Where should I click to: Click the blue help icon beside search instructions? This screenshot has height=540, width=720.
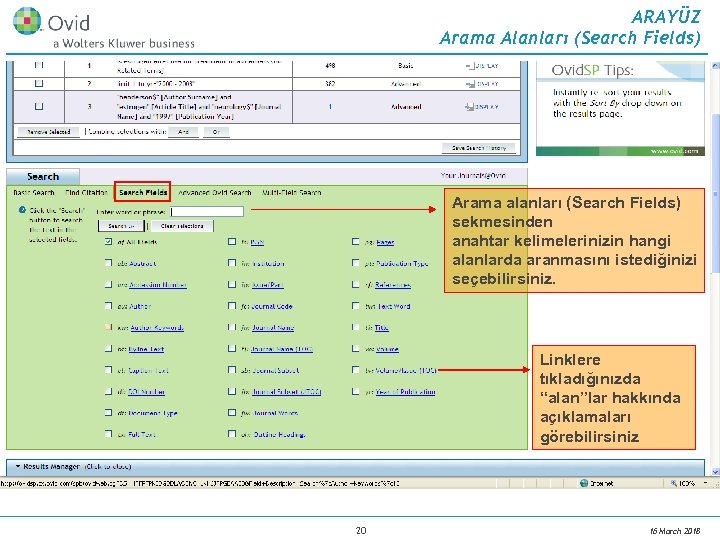[x=22, y=210]
